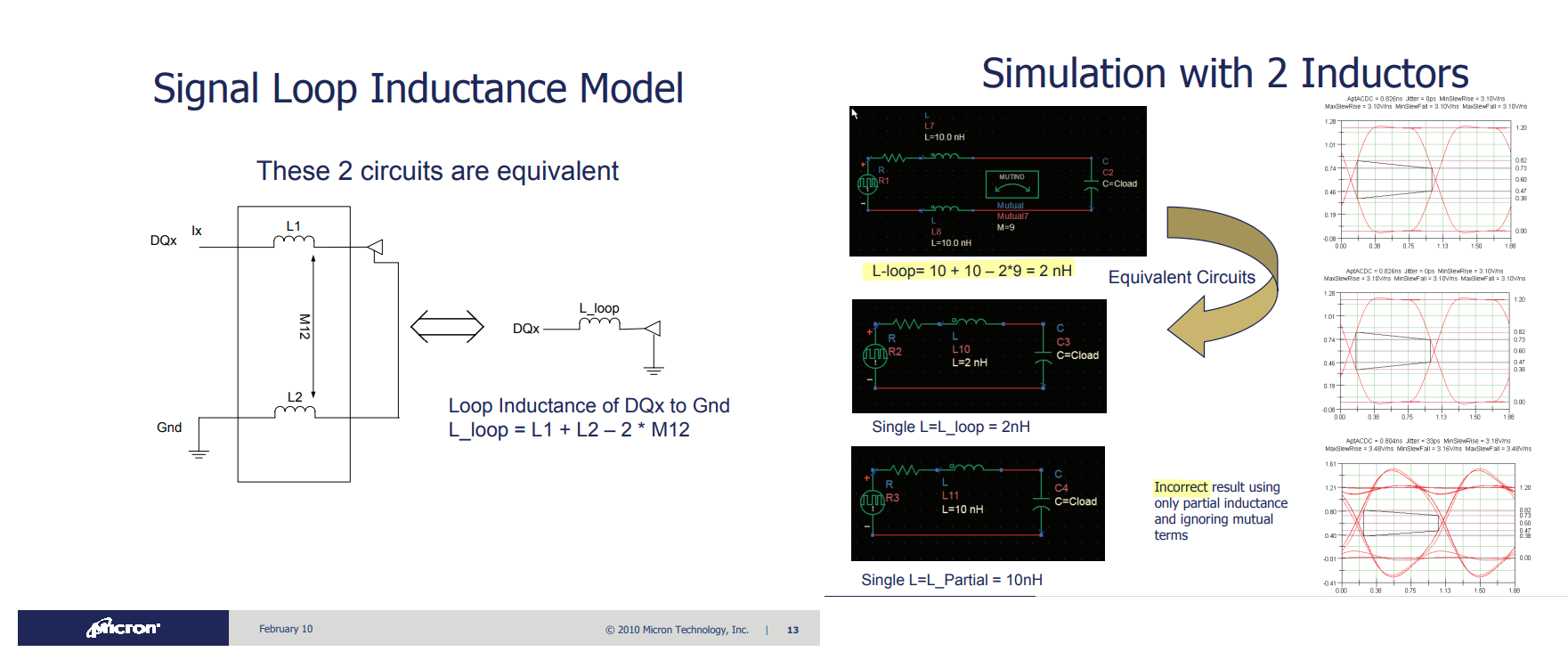
Task: Click the R1 pulse source symbol
Action: point(867,183)
